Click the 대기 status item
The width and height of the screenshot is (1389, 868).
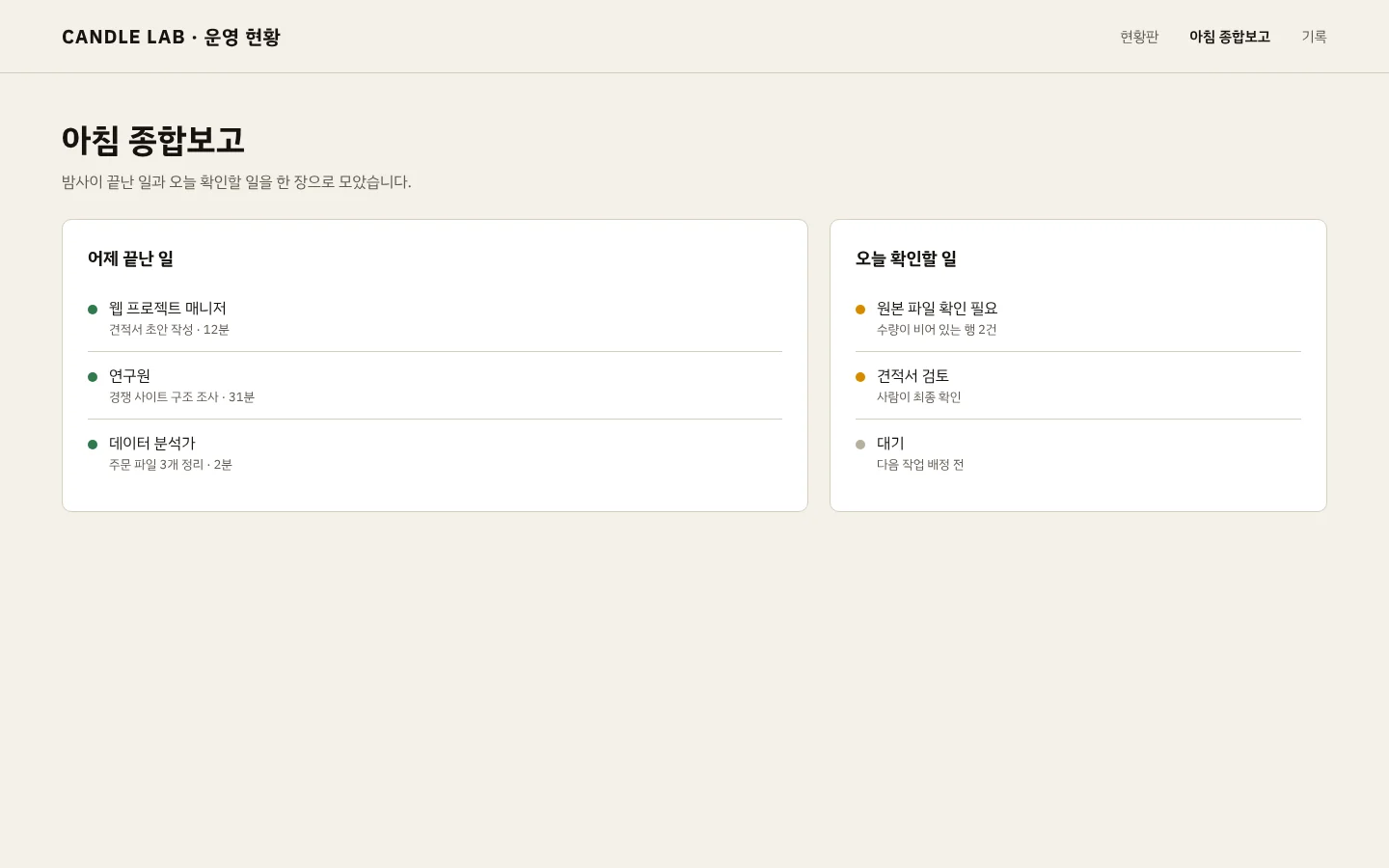point(1078,453)
